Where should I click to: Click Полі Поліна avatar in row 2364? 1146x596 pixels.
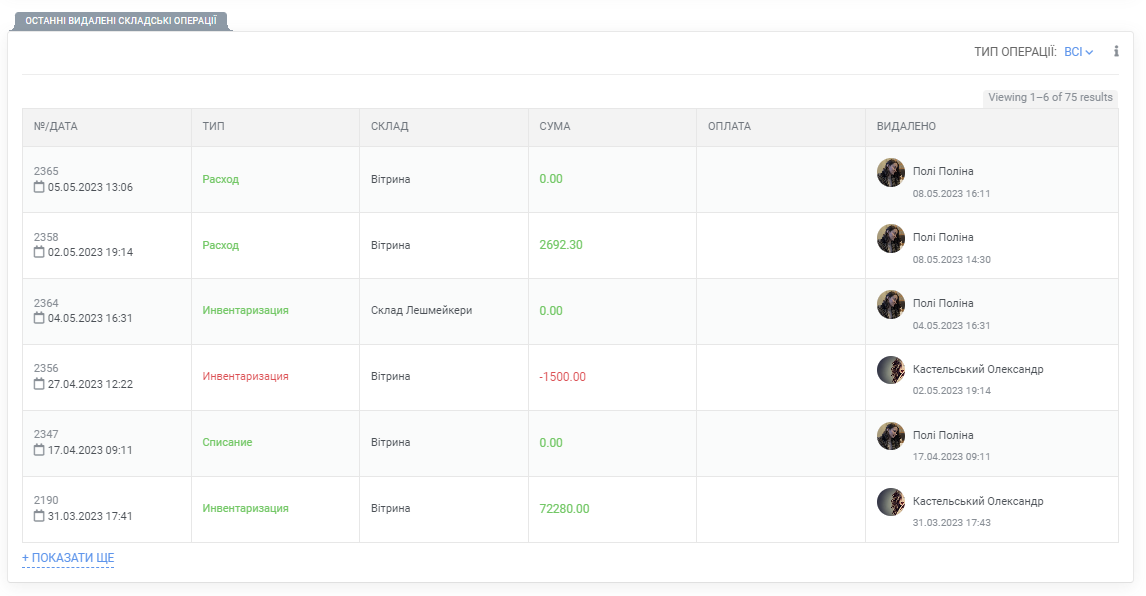tap(891, 304)
